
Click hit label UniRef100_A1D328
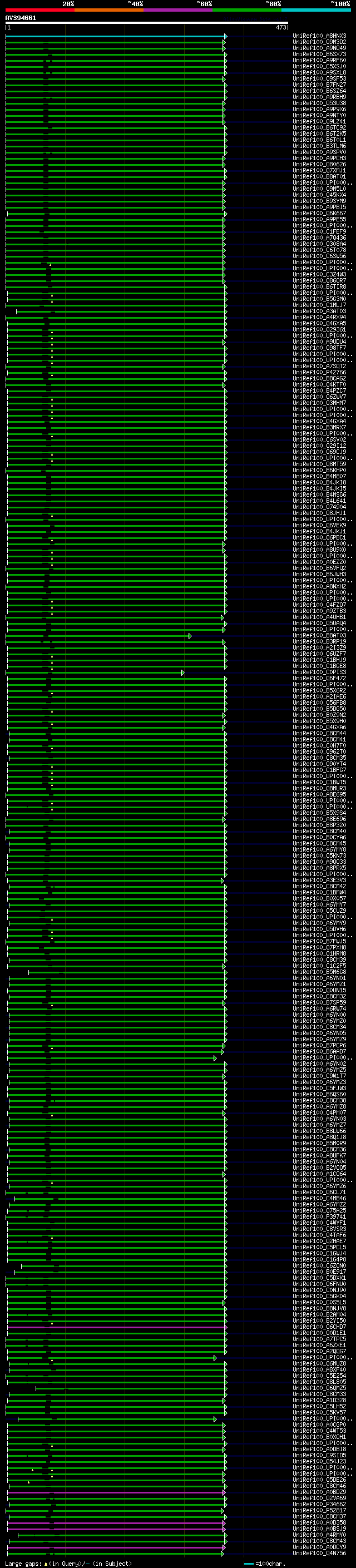[319, 1400]
